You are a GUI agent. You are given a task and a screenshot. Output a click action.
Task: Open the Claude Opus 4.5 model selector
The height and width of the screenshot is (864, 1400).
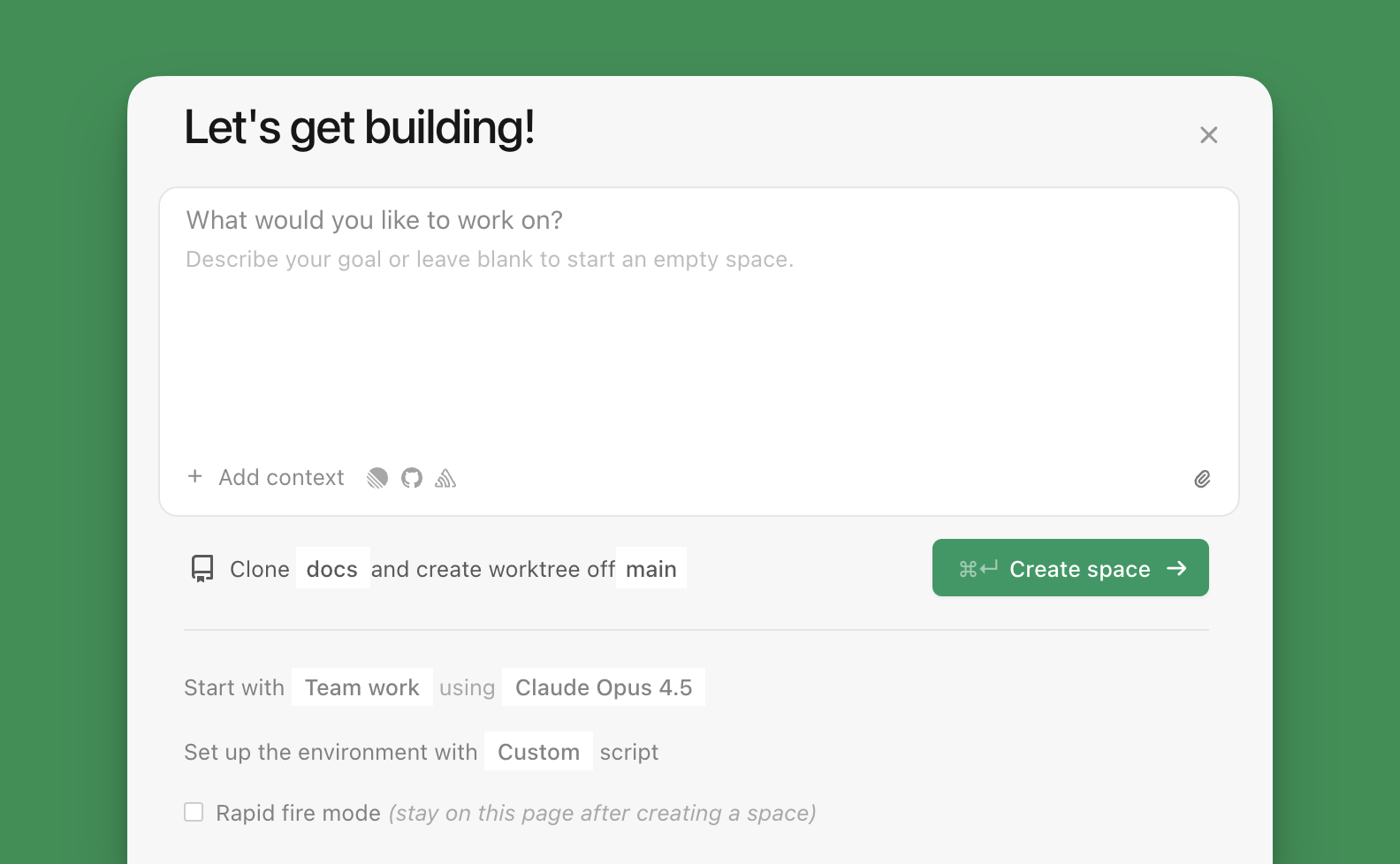(604, 687)
